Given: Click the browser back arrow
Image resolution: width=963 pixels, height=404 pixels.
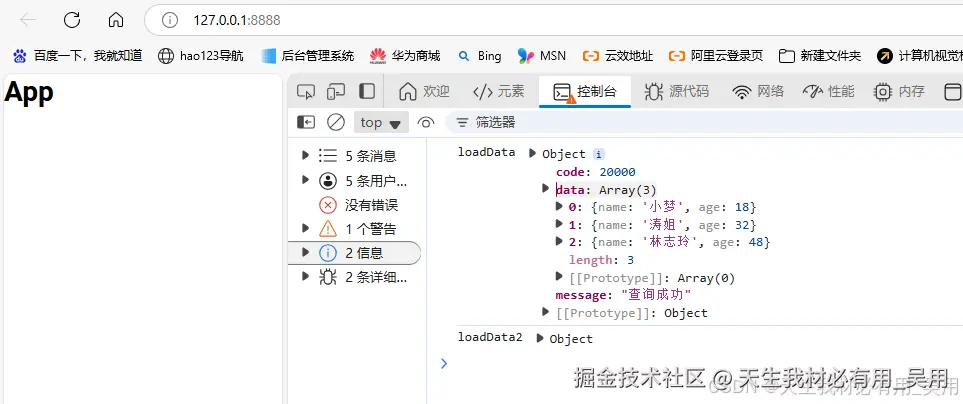Looking at the screenshot, I should click(28, 20).
